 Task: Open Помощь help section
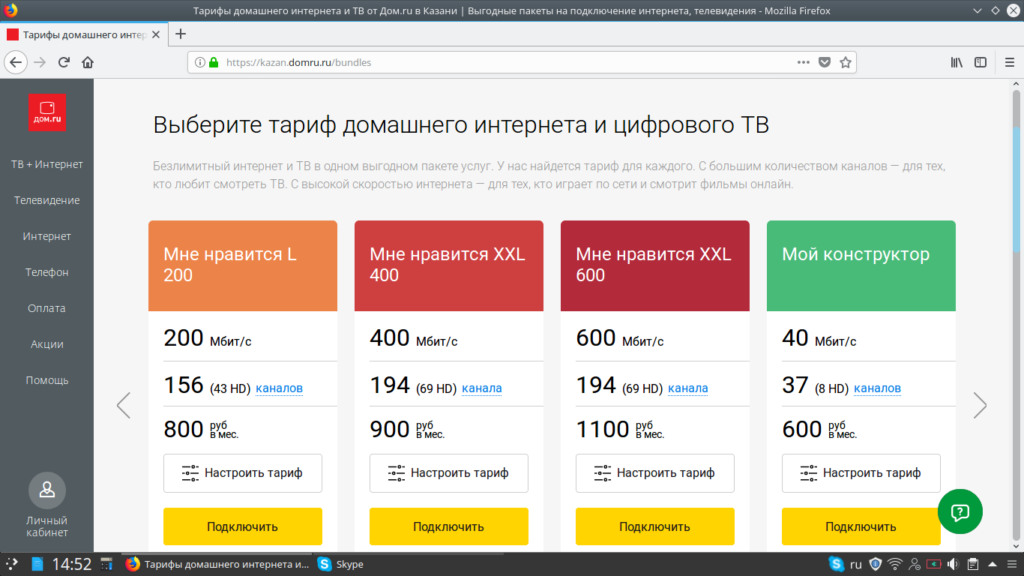coord(47,380)
